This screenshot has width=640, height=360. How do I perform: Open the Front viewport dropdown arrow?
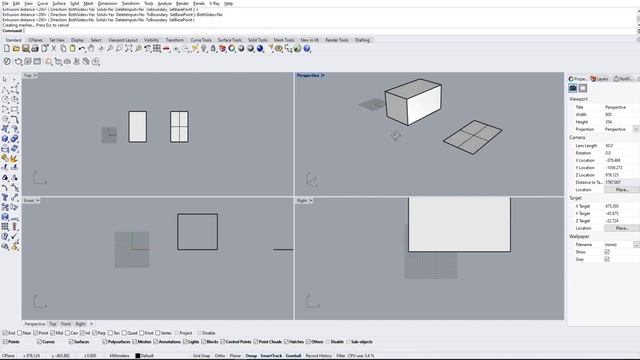[x=38, y=200]
